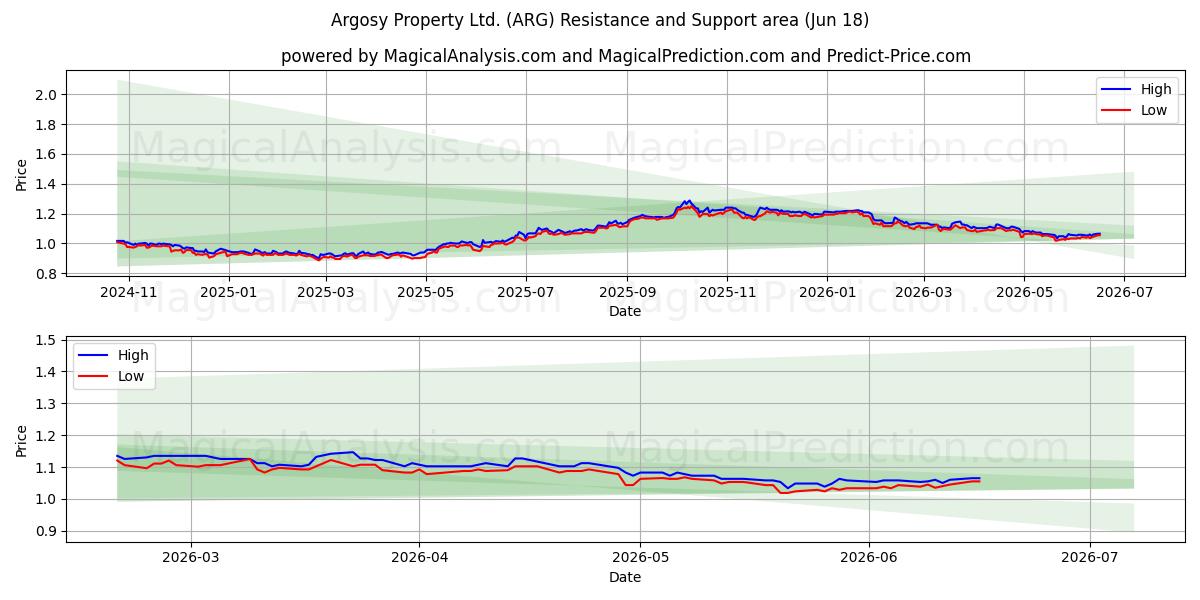Click the '1.1' price tick label
Image resolution: width=1200 pixels, height=600 pixels.
(48, 468)
